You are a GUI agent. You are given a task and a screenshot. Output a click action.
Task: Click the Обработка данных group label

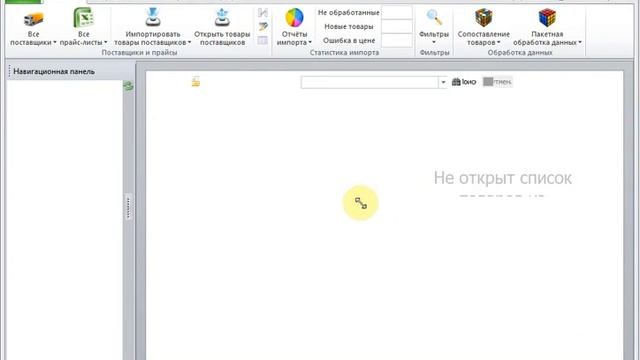tap(520, 53)
